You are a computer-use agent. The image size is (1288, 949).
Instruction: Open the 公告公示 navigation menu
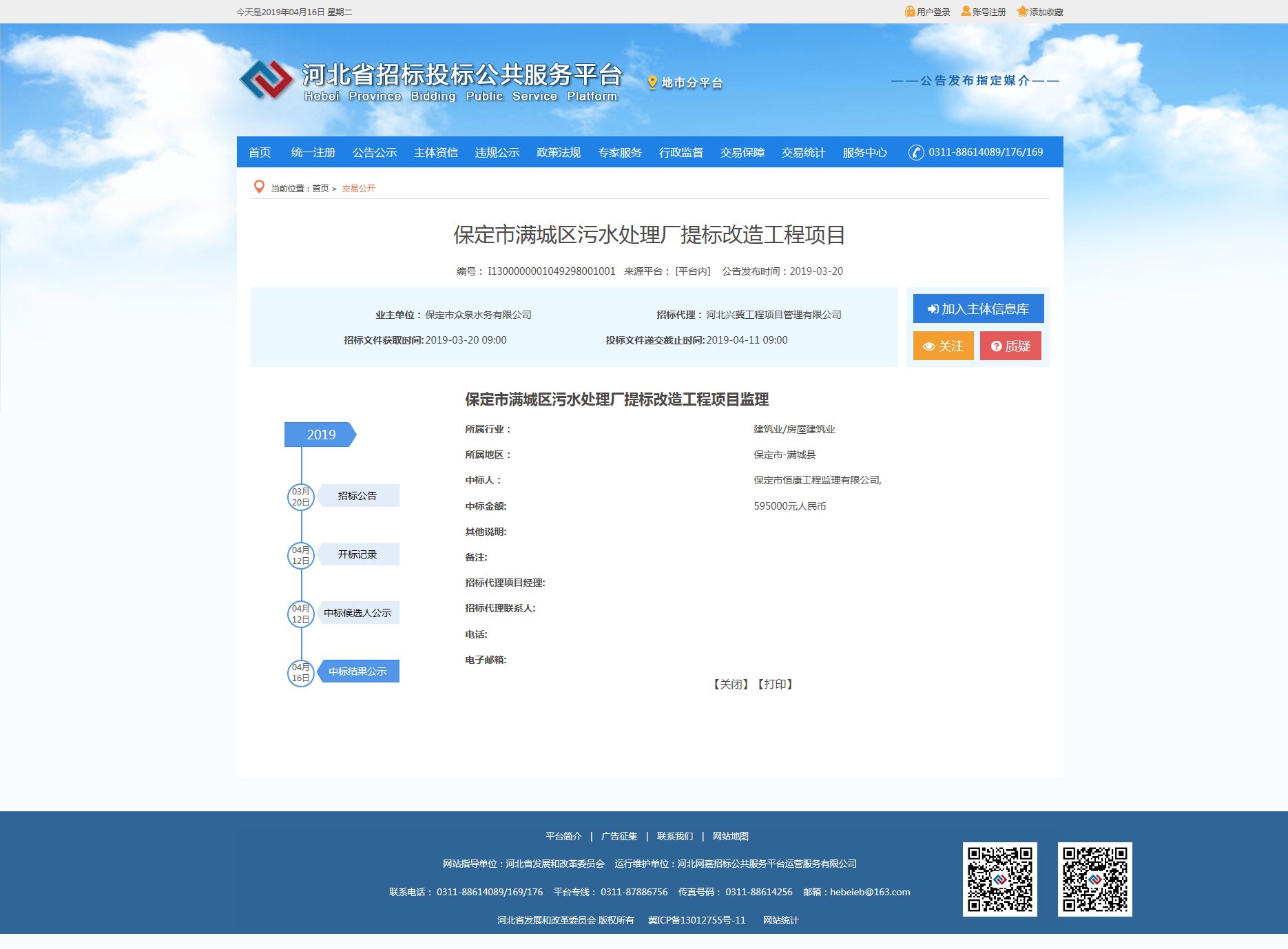tap(375, 152)
